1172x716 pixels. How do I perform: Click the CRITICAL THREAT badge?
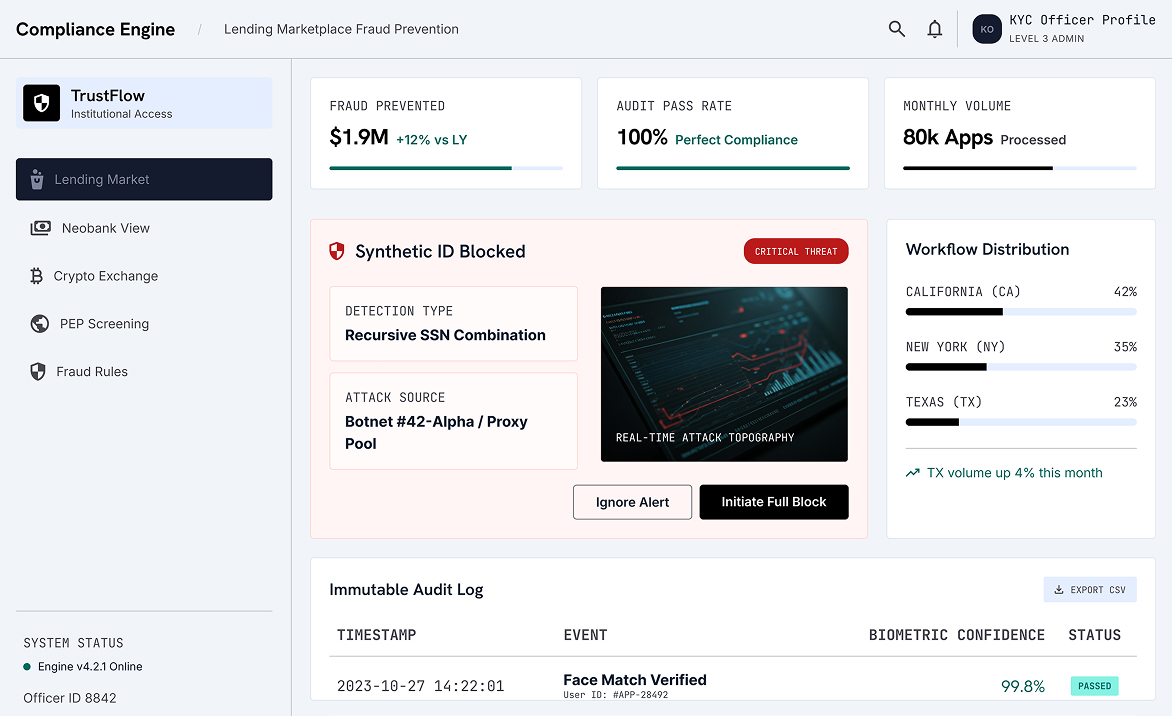[796, 251]
